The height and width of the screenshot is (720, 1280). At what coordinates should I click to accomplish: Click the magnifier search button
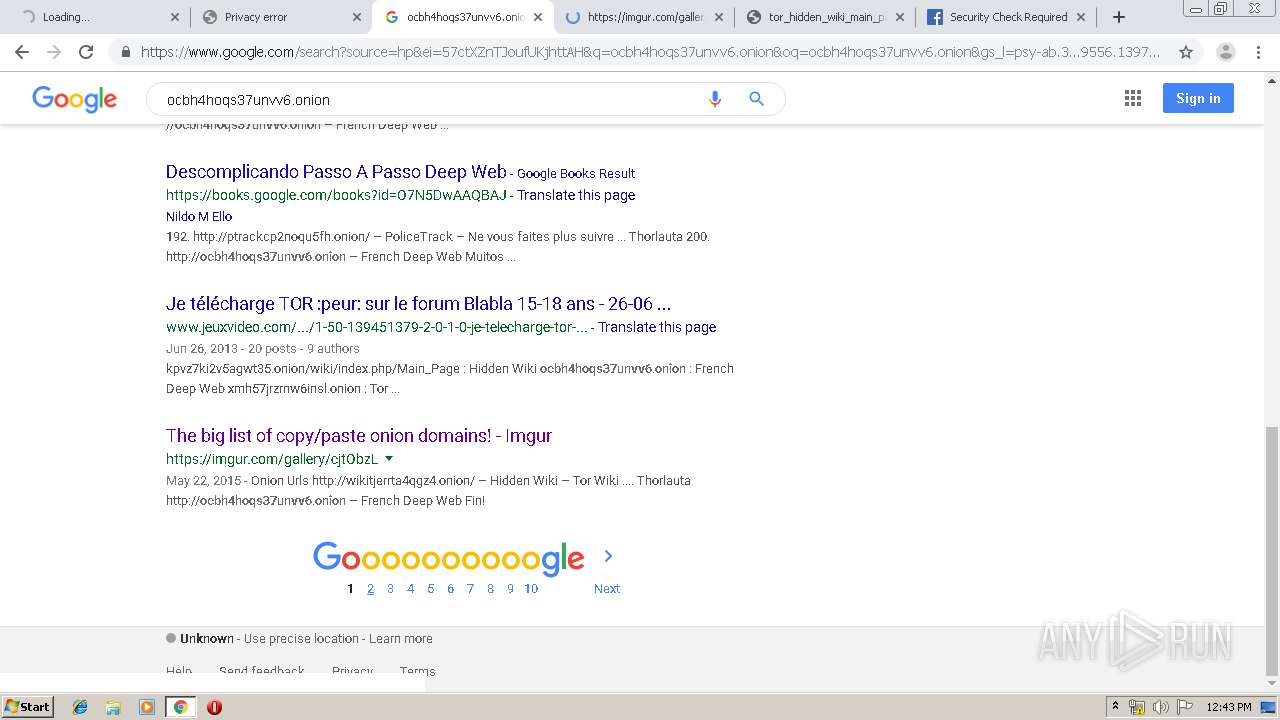coord(756,99)
